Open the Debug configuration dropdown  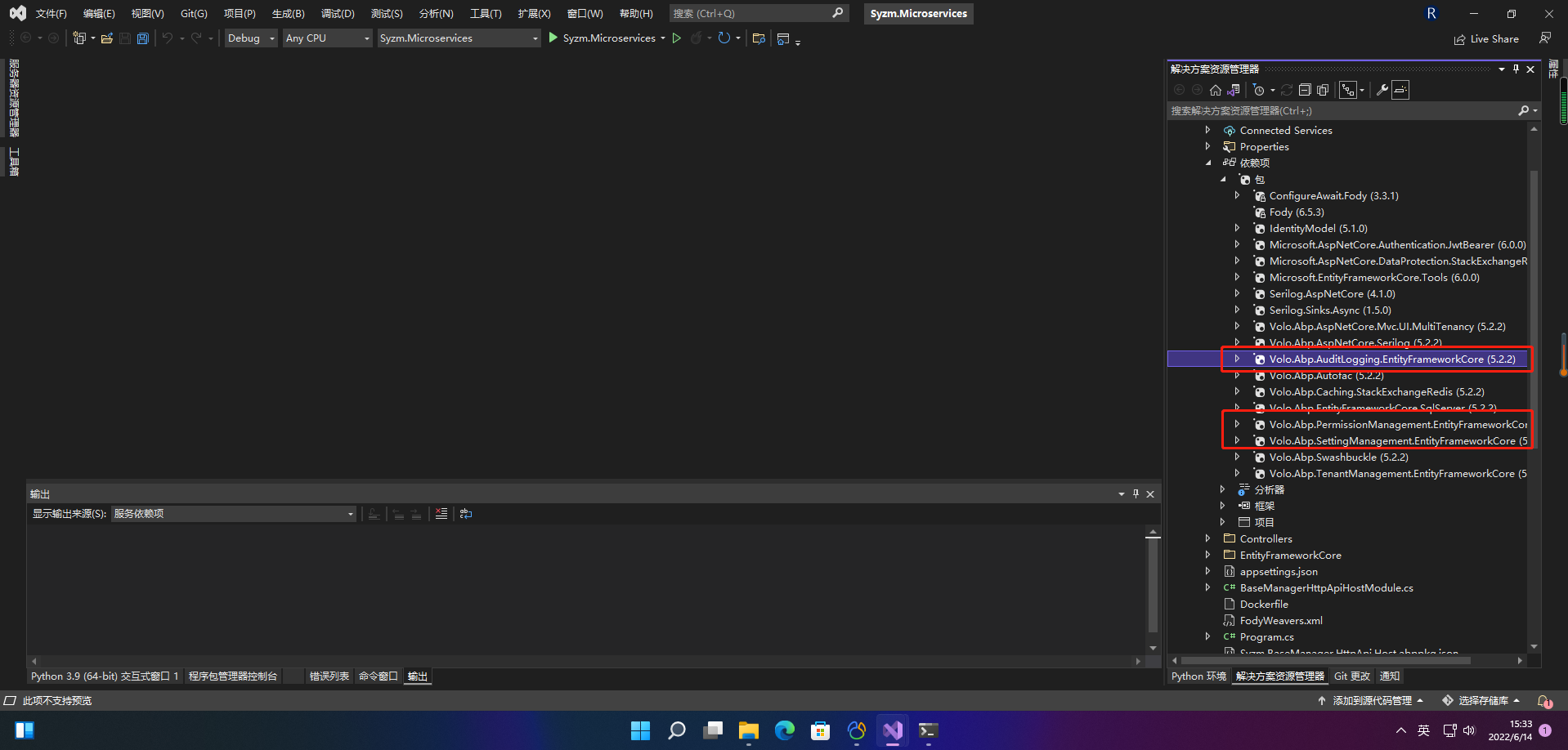251,38
